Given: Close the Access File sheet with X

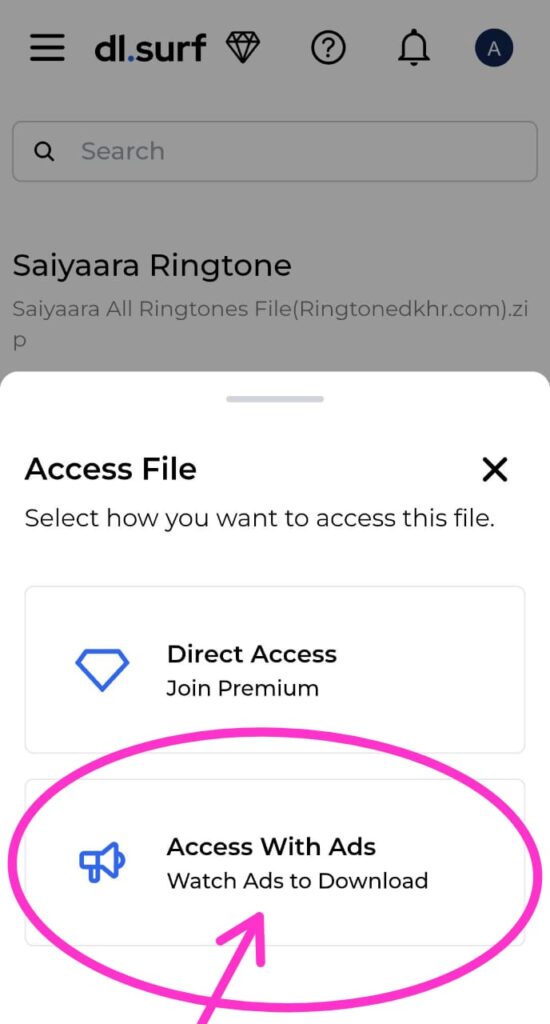Looking at the screenshot, I should click(x=494, y=469).
